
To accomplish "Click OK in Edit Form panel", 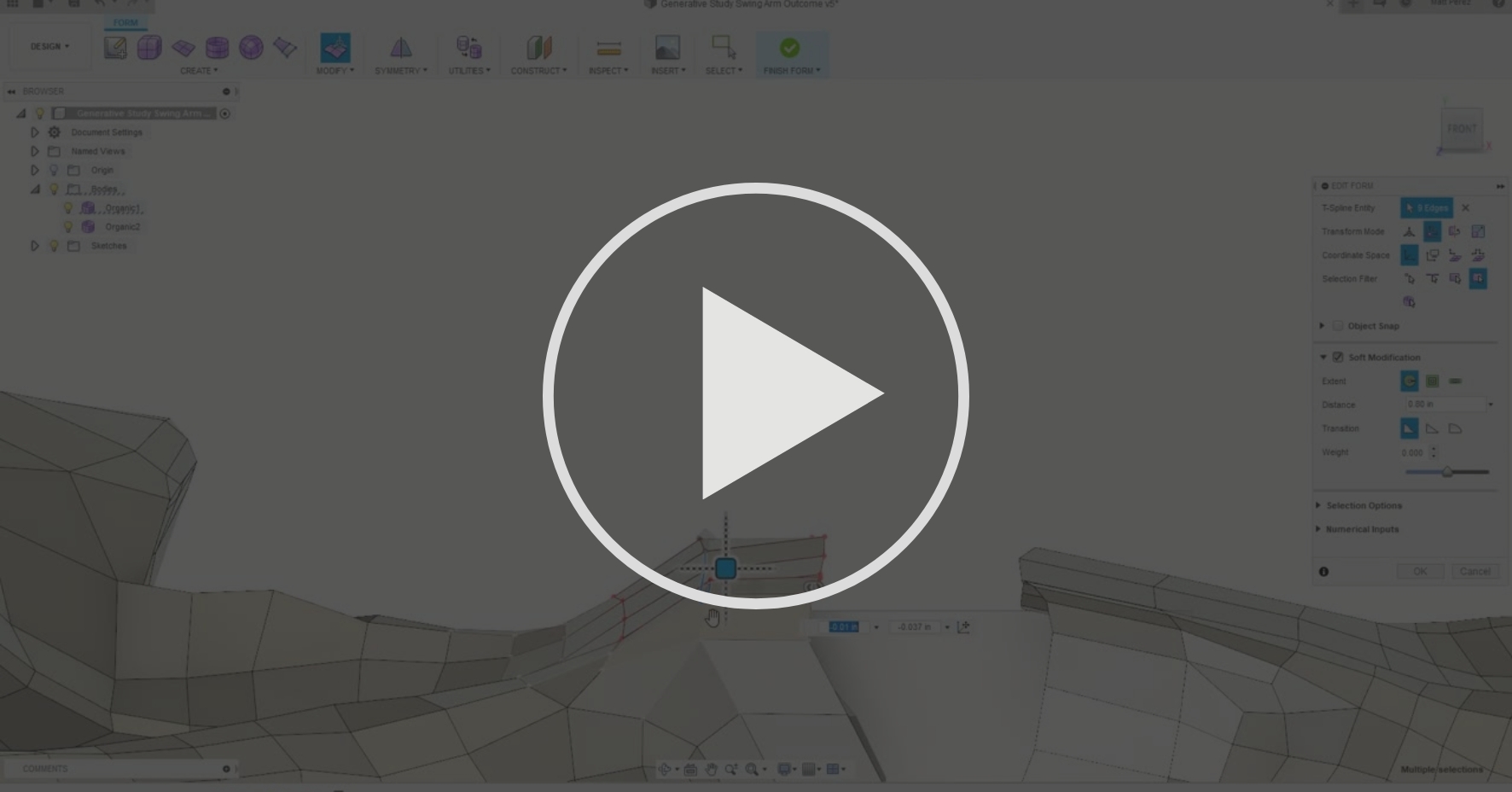I will [1421, 572].
